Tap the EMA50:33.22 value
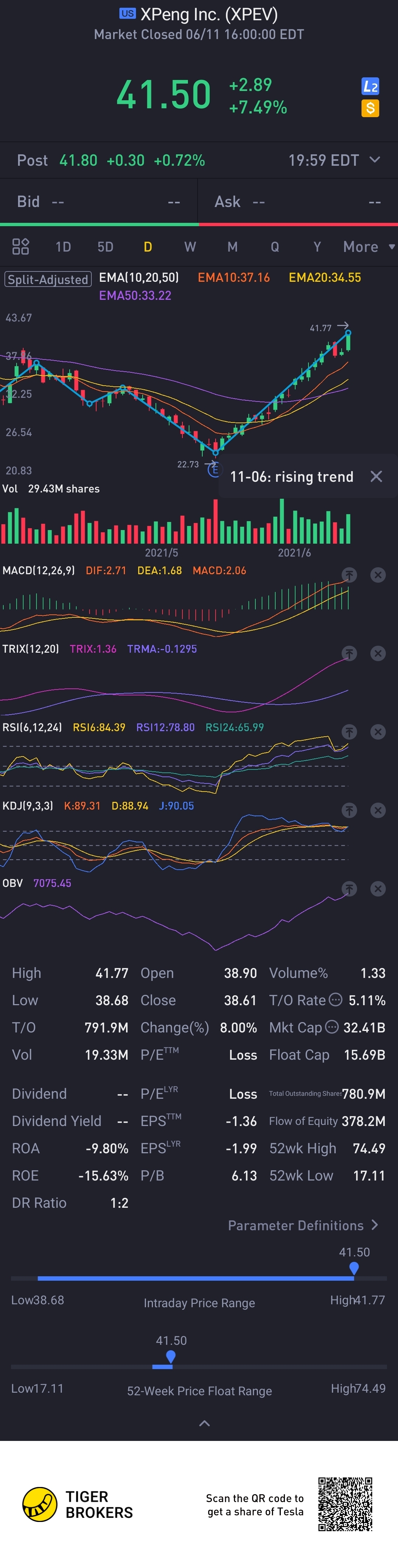Screen dimensions: 398x1568 tap(135, 296)
